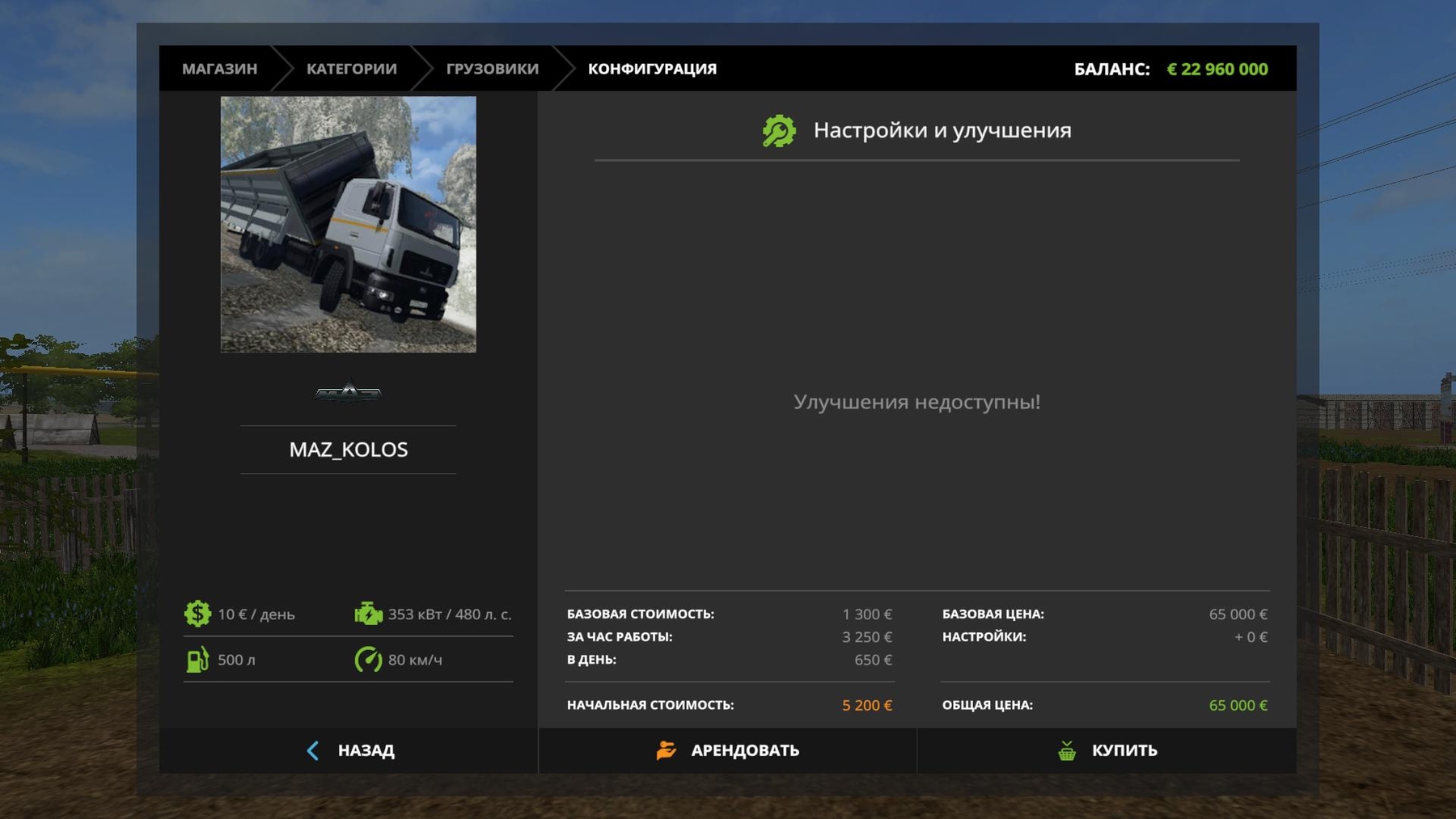Click the fuel tank capacity icon
1456x819 pixels.
coord(197,660)
